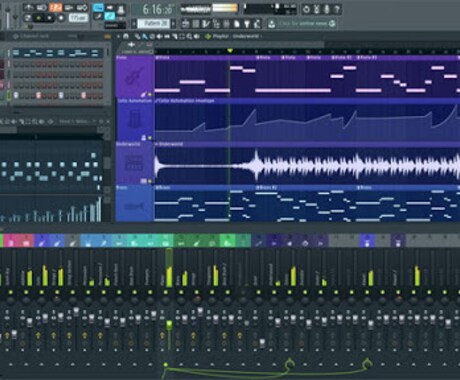Select the magnet snap icon in playlist toolbar

tap(126, 36)
